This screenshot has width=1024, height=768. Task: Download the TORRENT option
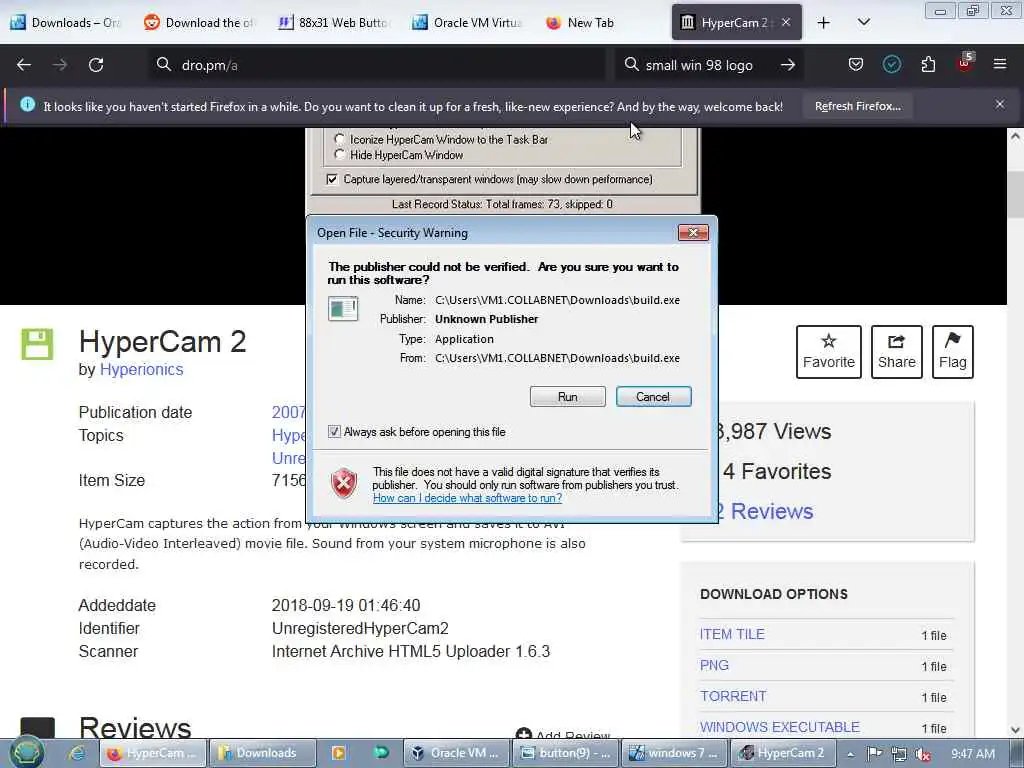pyautogui.click(x=733, y=696)
